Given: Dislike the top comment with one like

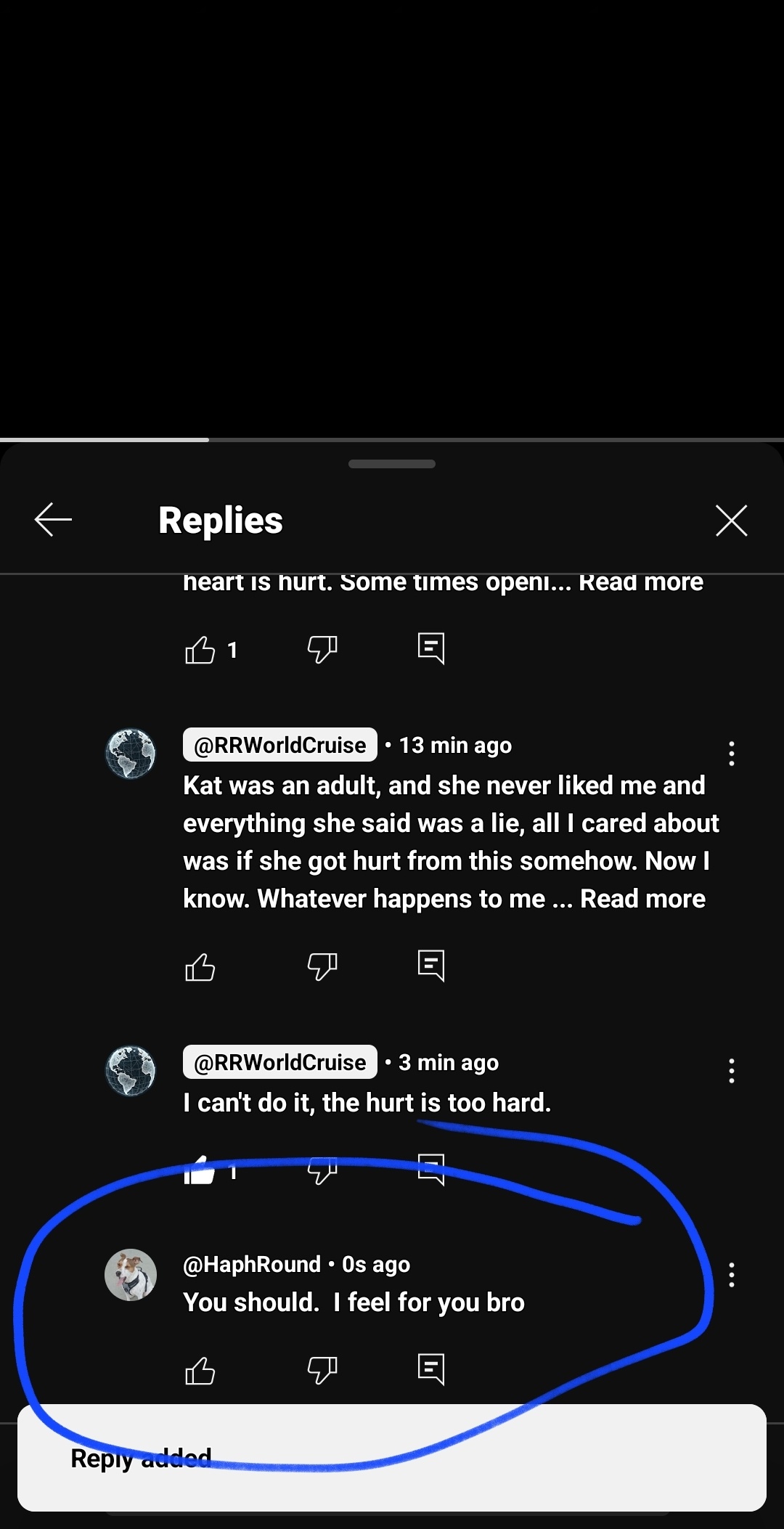Looking at the screenshot, I should point(322,649).
